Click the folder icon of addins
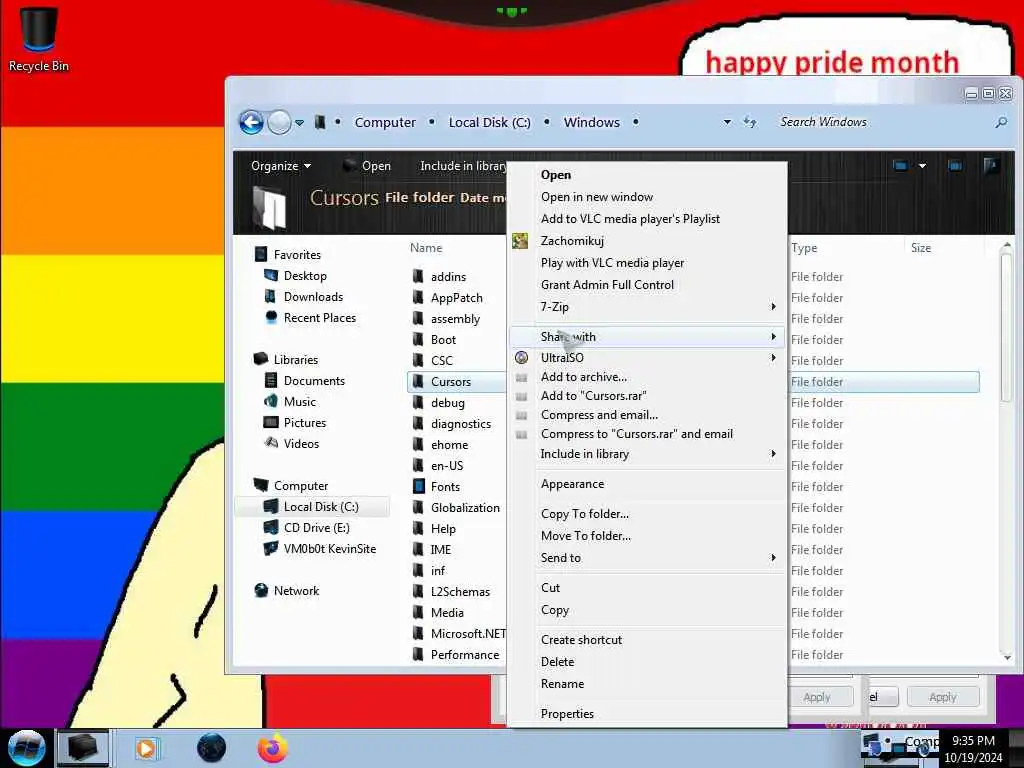 point(418,276)
